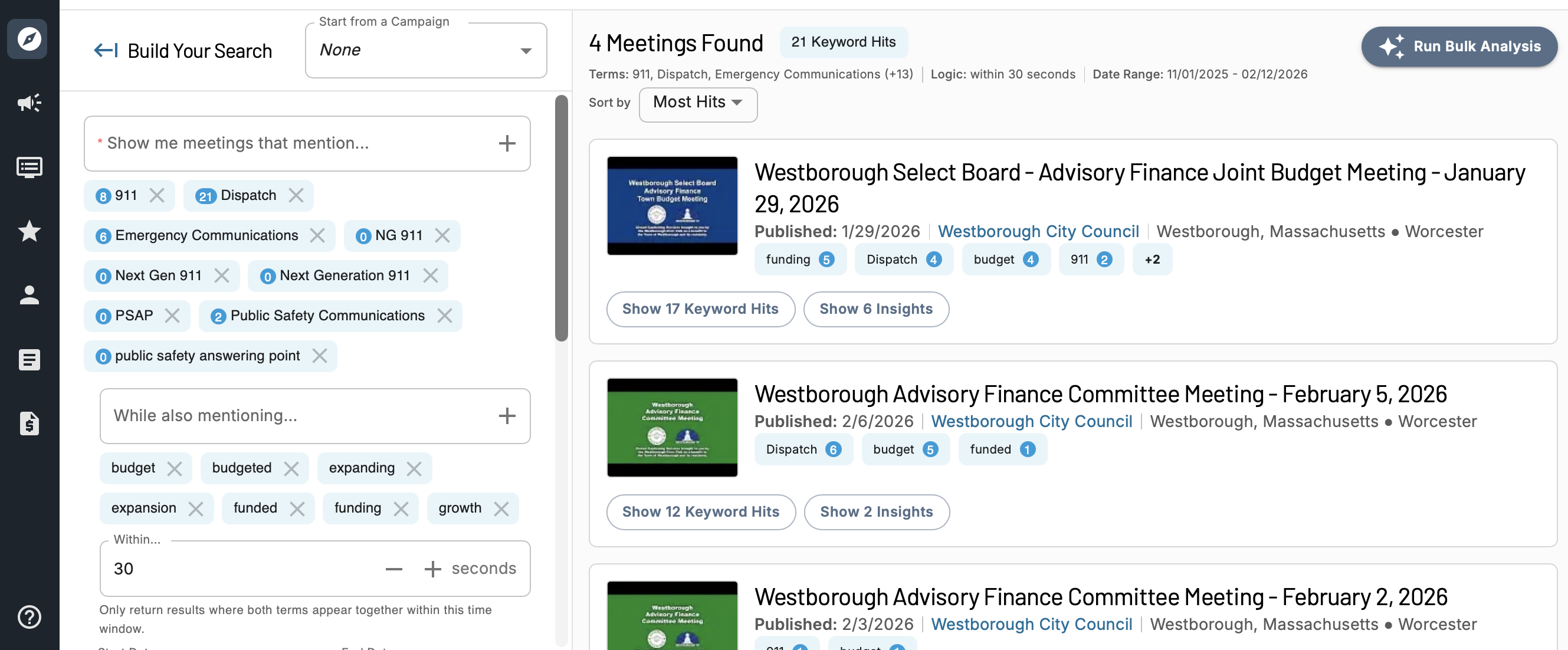Click the help question mark icon
This screenshot has width=1568, height=650.
coord(28,616)
